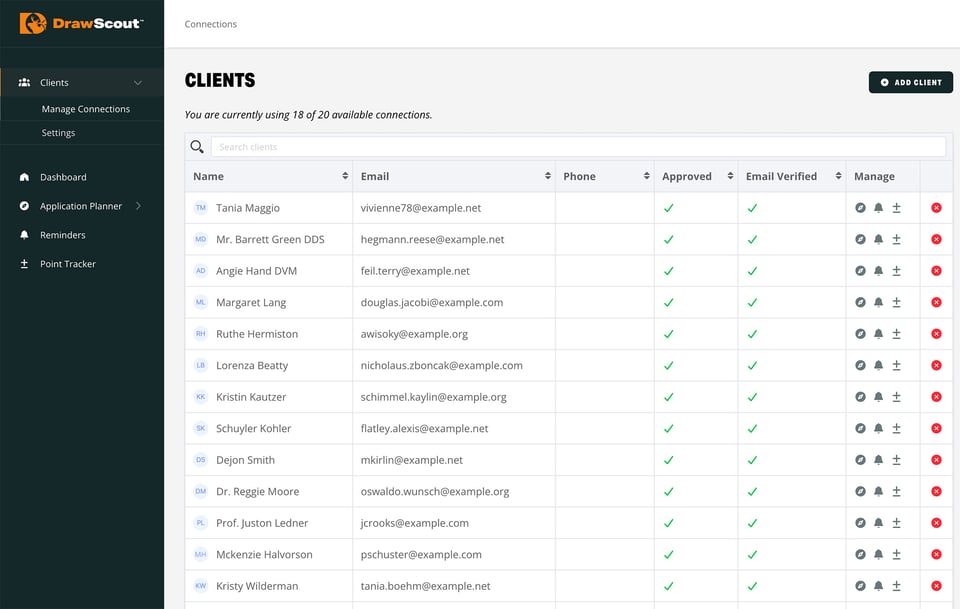Click Approved checkmark for Lorenza Beatty
Viewport: 960px width, 609px height.
click(x=668, y=366)
